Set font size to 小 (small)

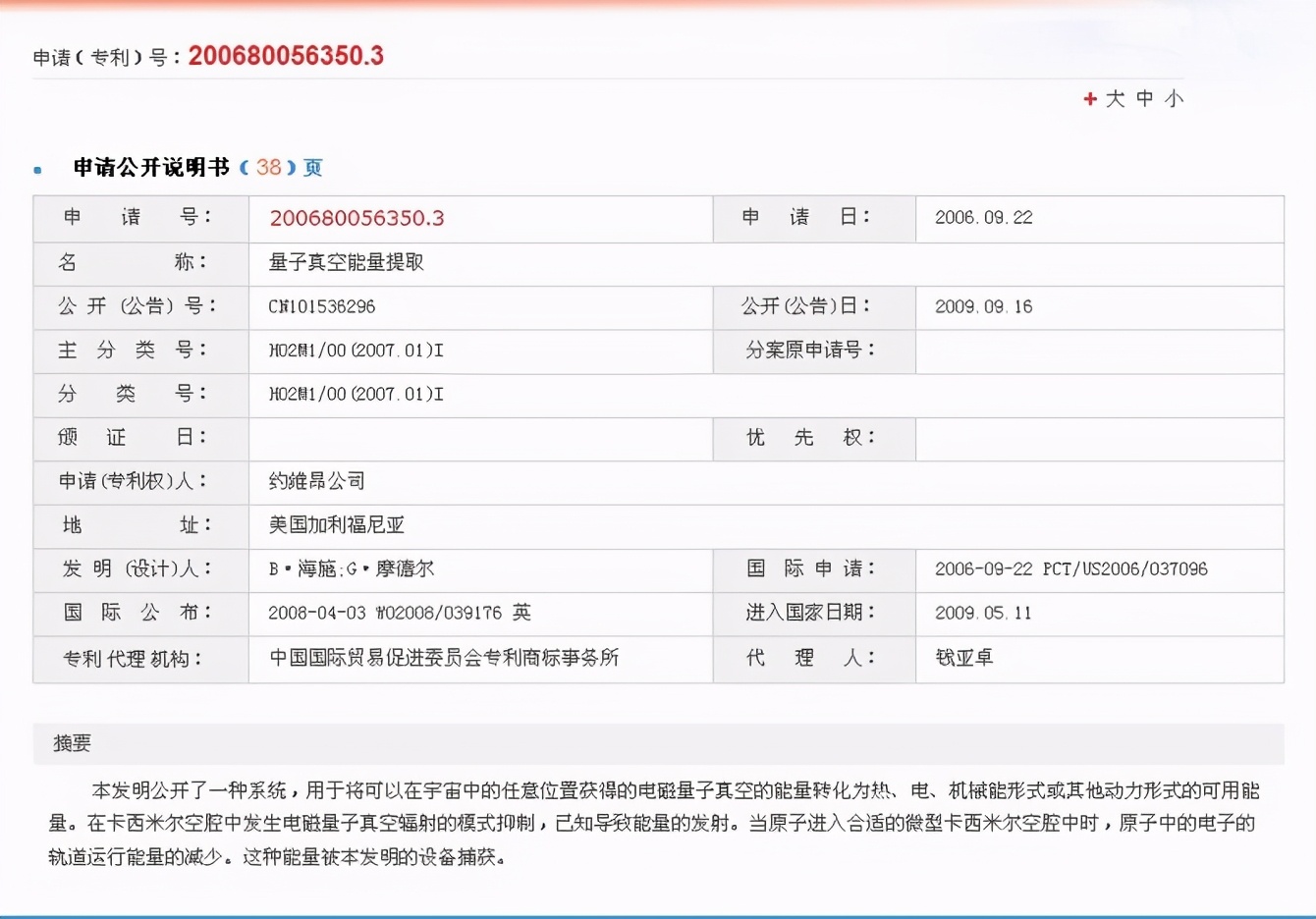(1174, 99)
